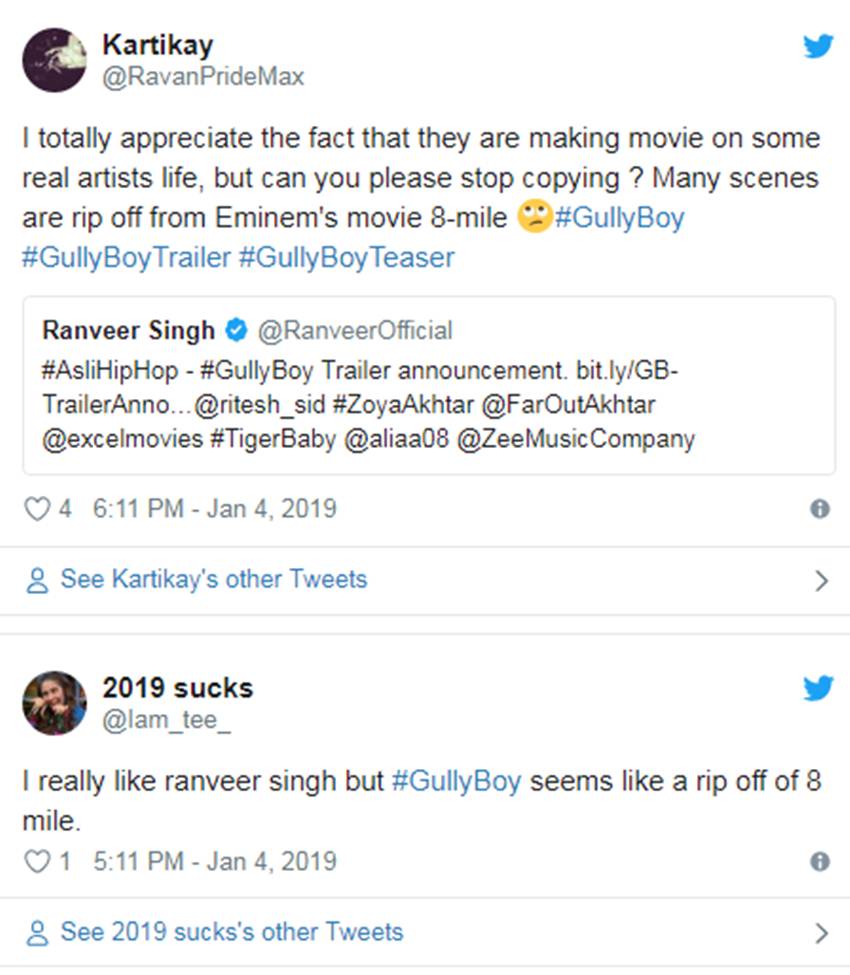Click person icon beside See Kartikay's other Tweets
Screen dimensions: 850x975
tap(38, 580)
